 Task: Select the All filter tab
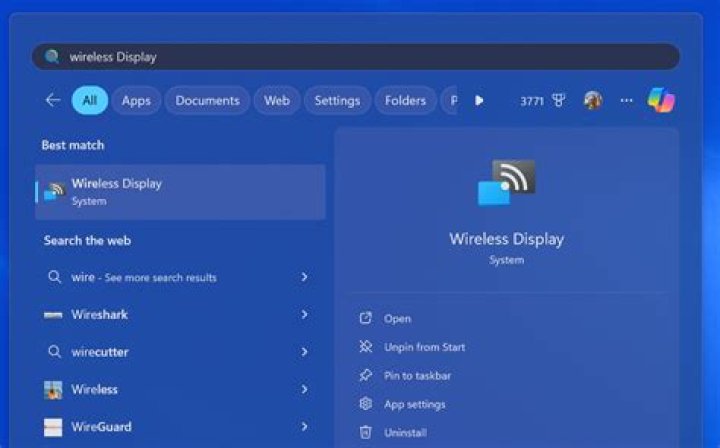coord(90,100)
